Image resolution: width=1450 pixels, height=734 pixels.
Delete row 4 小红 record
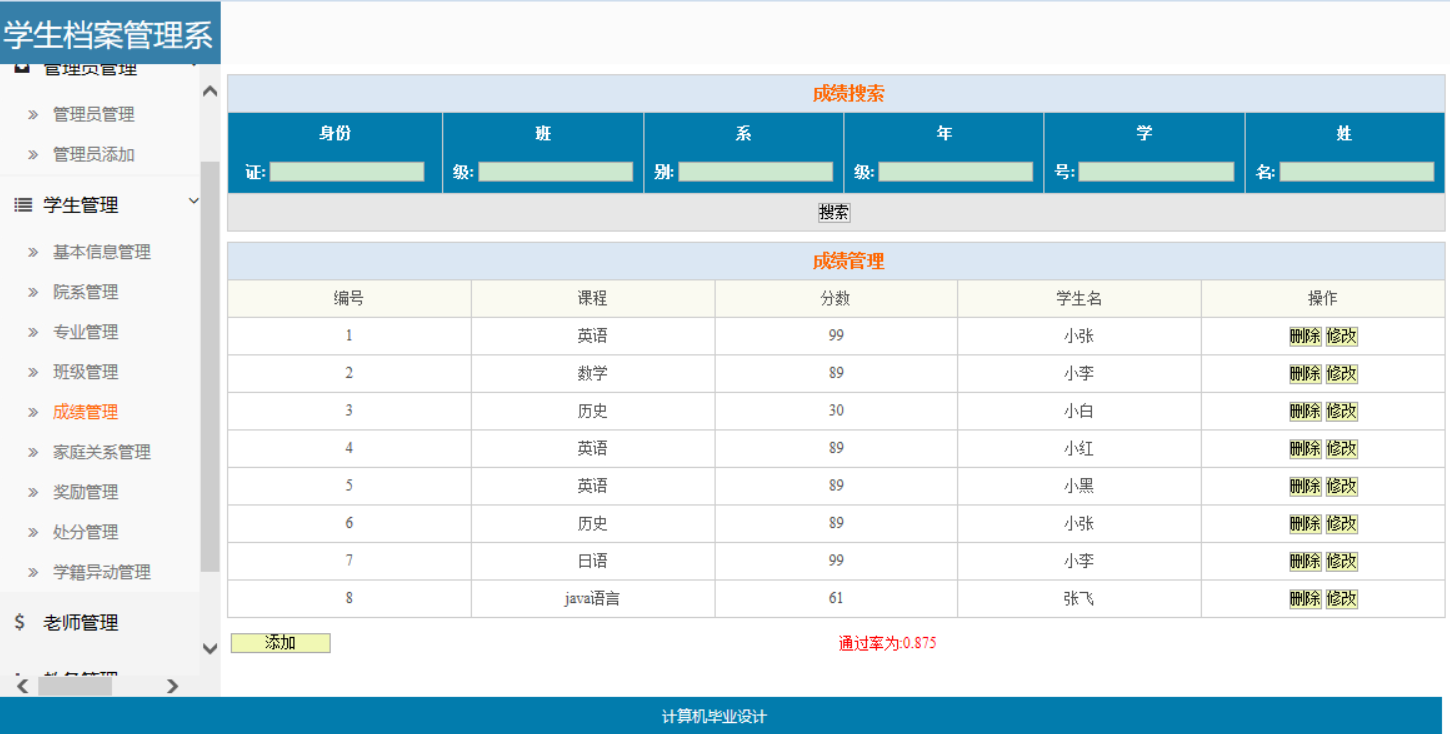pyautogui.click(x=1305, y=449)
